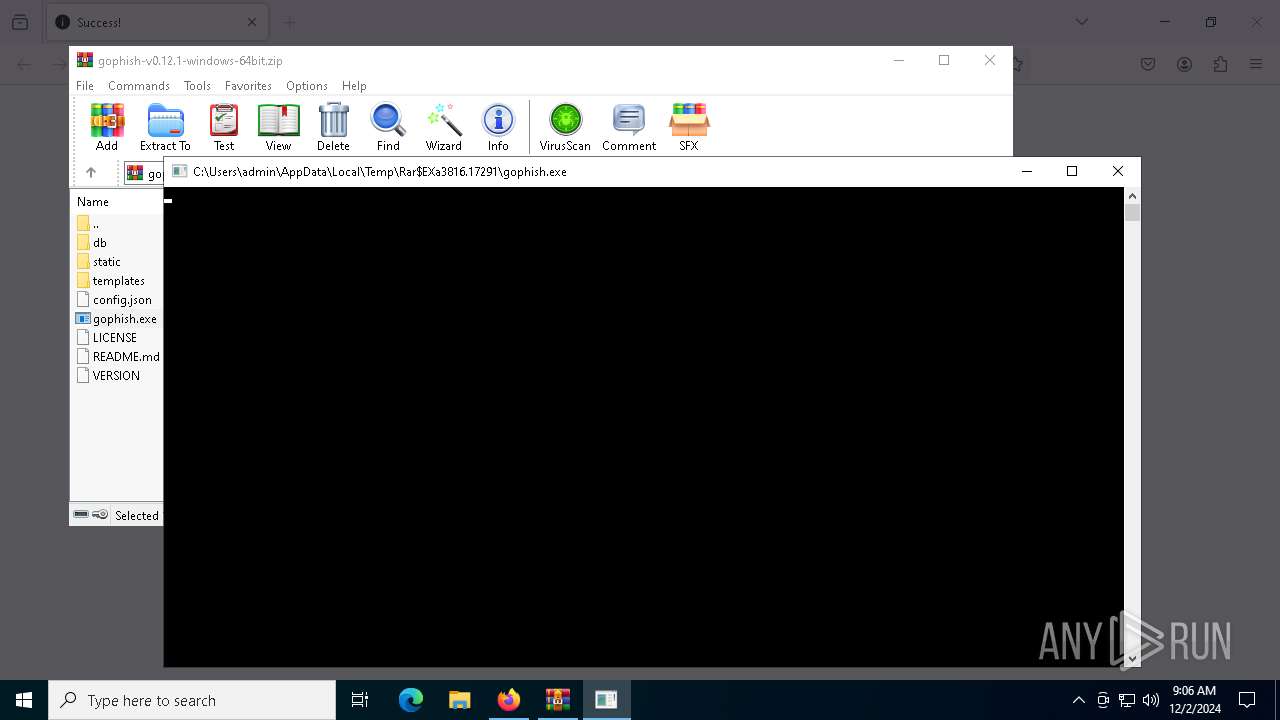Click the gophish.exe console title bar icon
This screenshot has height=720, width=1280.
coord(179,171)
